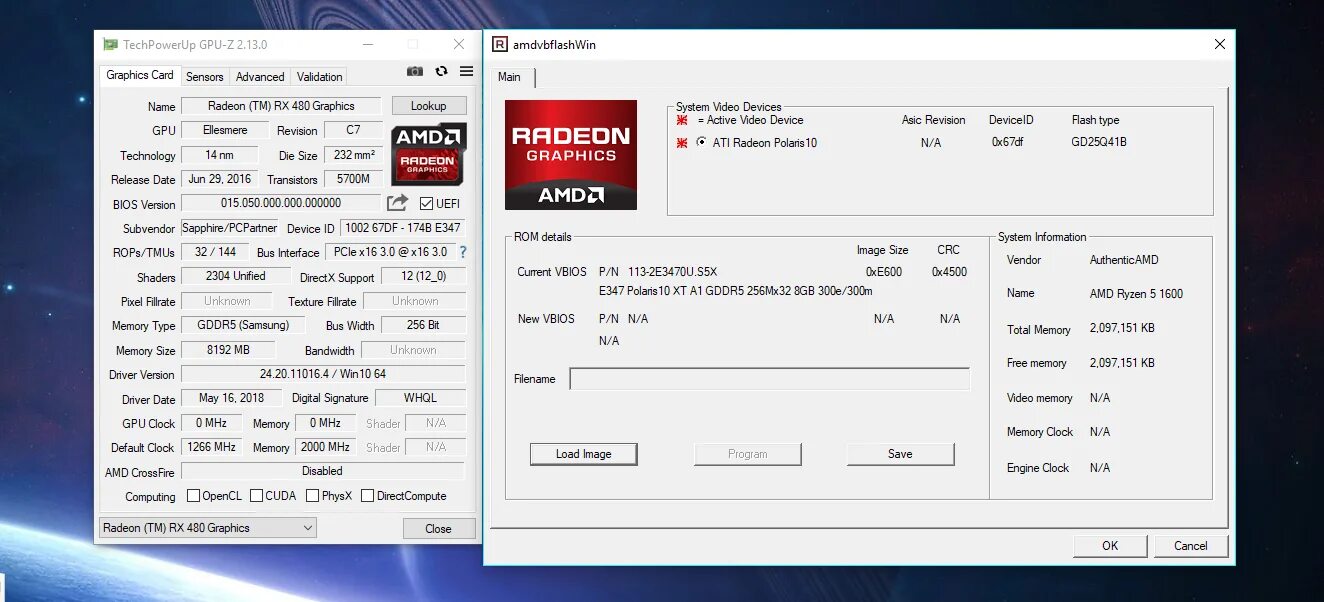Click the Vendor value AuthenticAMD
This screenshot has width=1324, height=602.
coord(1124,260)
